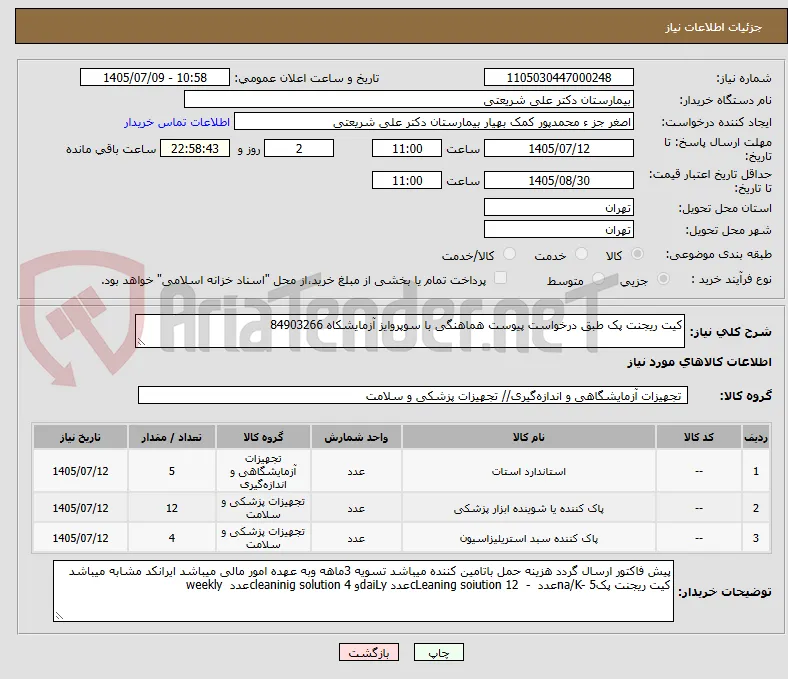Viewport: 788px width, 679px height.
Task: Click row number 3 cell
Action: click(x=755, y=538)
